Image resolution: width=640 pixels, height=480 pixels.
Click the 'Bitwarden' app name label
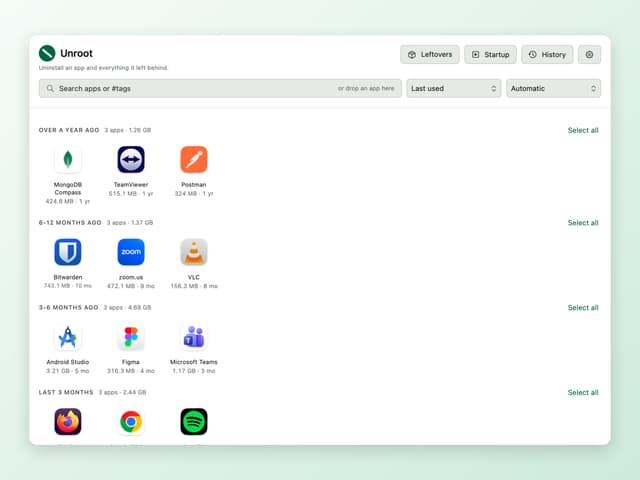pyautogui.click(x=68, y=278)
